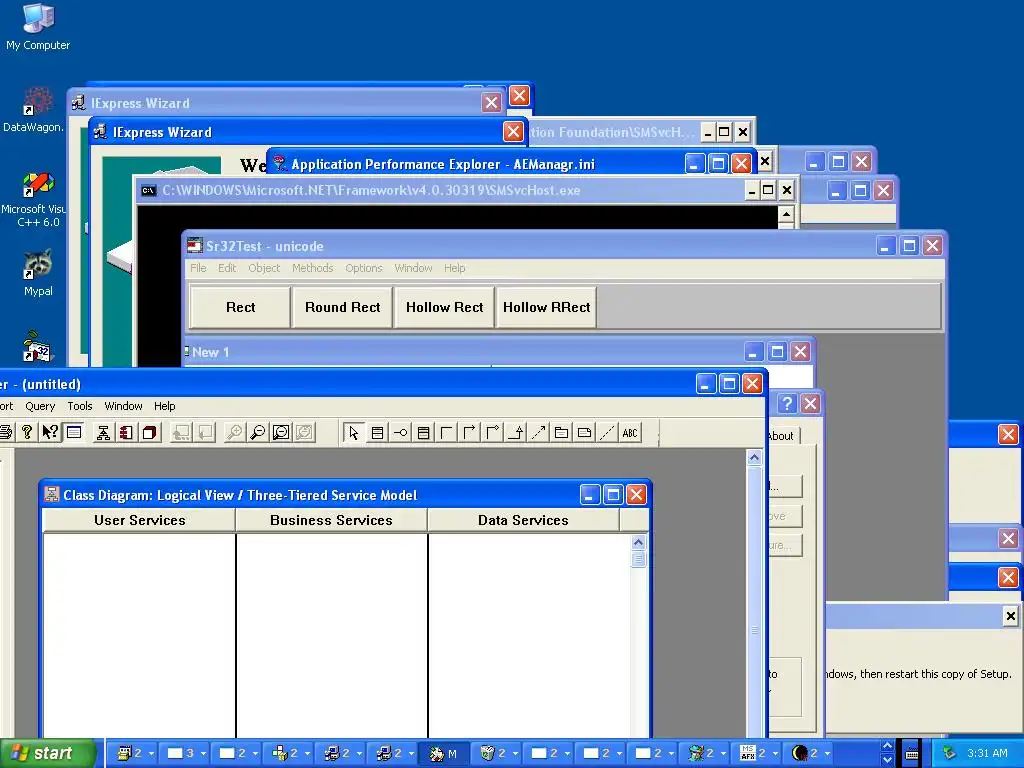Select the plain Association corner-line tool
This screenshot has width=1024, height=768.
pyautogui.click(x=446, y=432)
